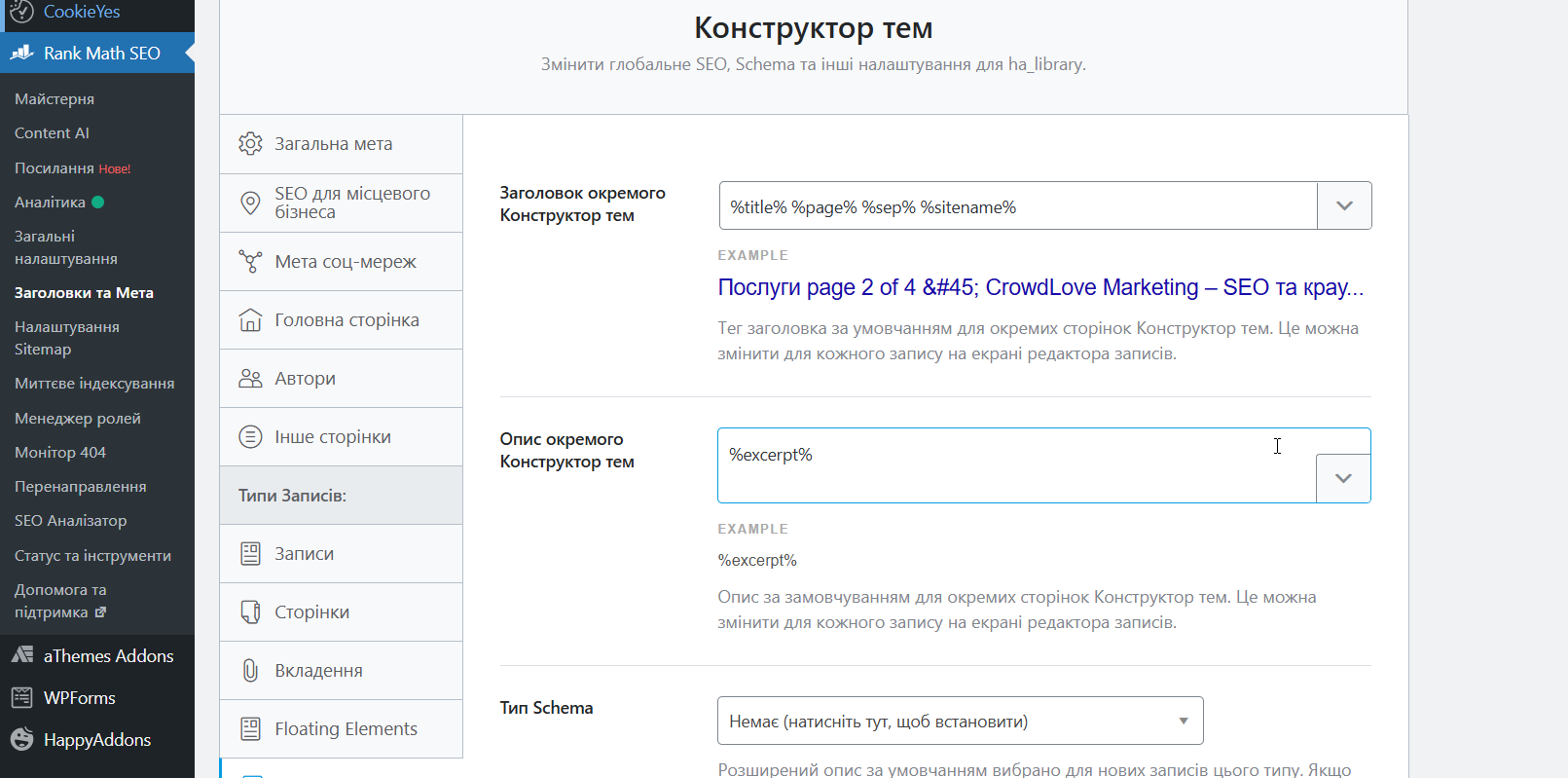Expand the variables dropdown for description field
Image resolution: width=1568 pixels, height=778 pixels.
tap(1343, 478)
